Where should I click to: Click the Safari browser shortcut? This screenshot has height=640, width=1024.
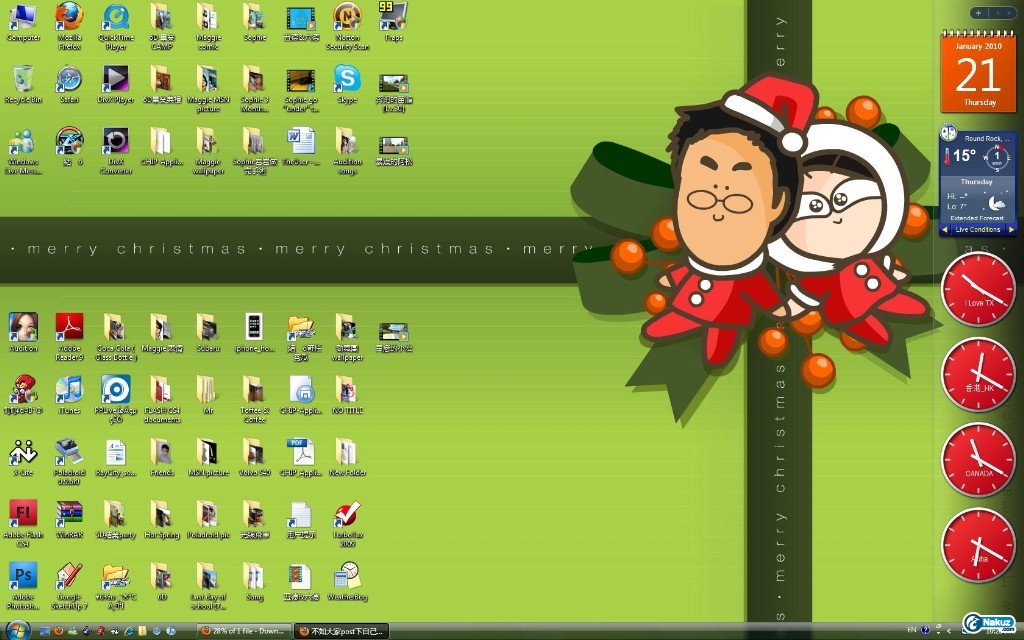point(69,80)
